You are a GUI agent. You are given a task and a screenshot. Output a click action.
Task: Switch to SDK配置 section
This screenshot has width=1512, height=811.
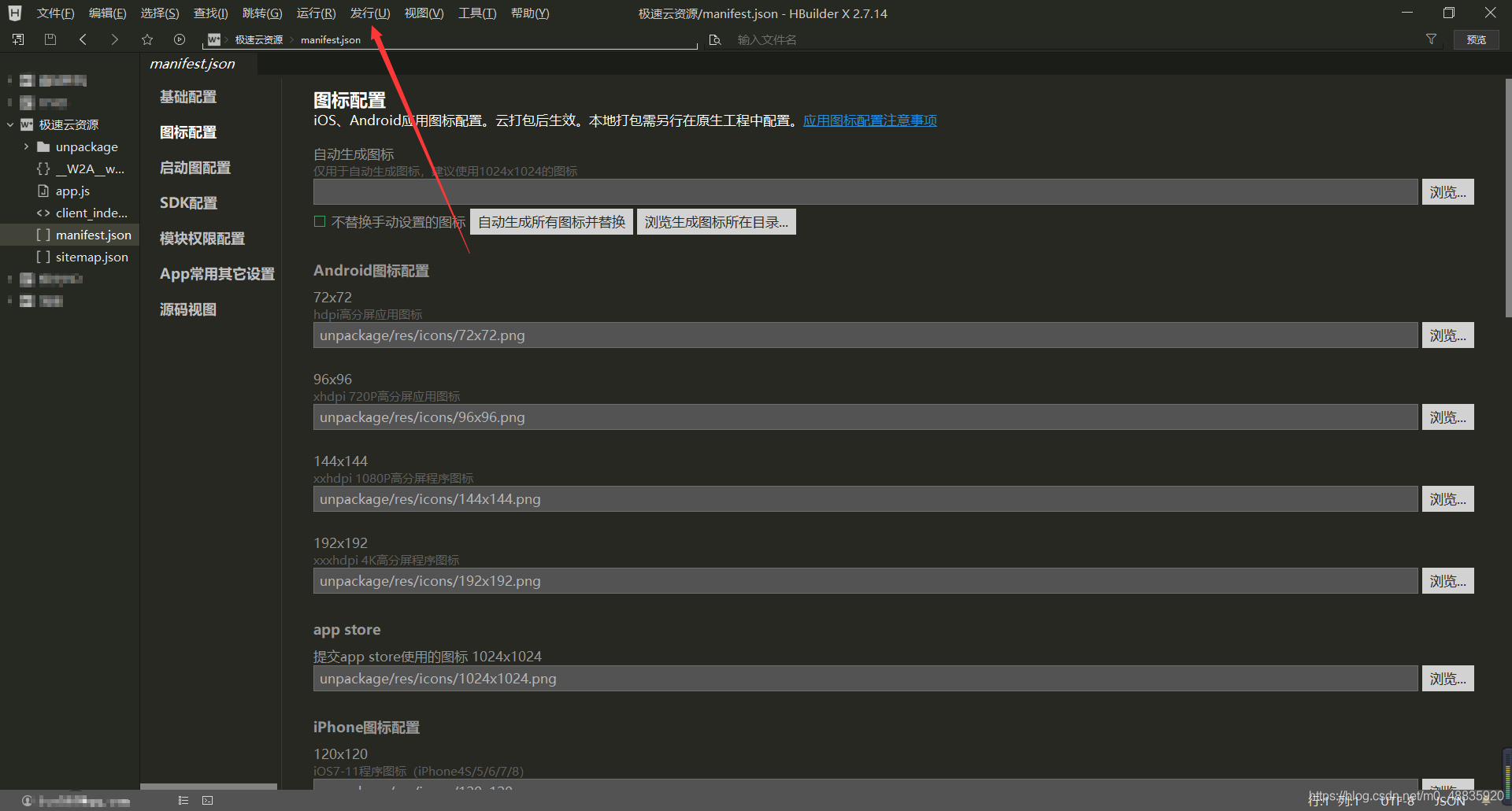[x=188, y=203]
